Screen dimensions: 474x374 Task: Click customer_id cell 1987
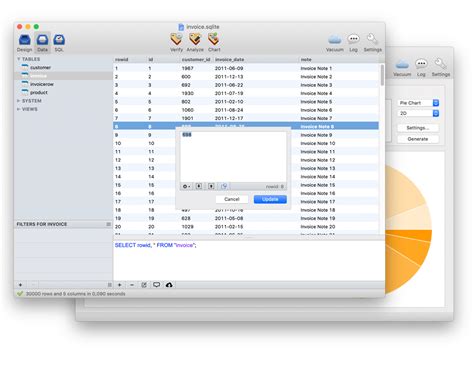pos(187,68)
